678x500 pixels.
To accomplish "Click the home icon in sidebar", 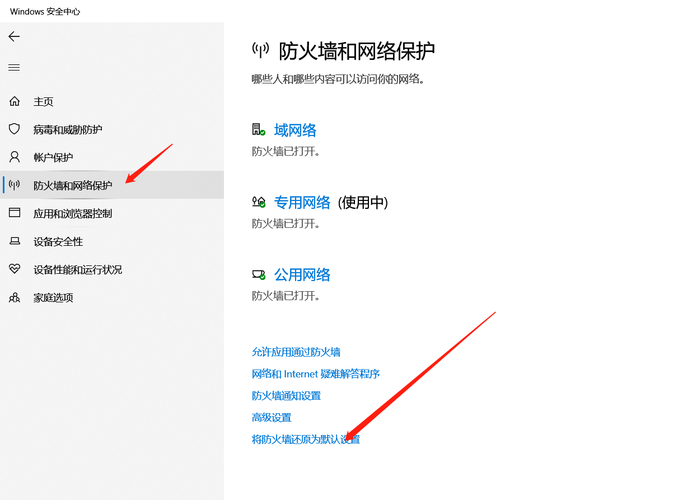I will [14, 101].
